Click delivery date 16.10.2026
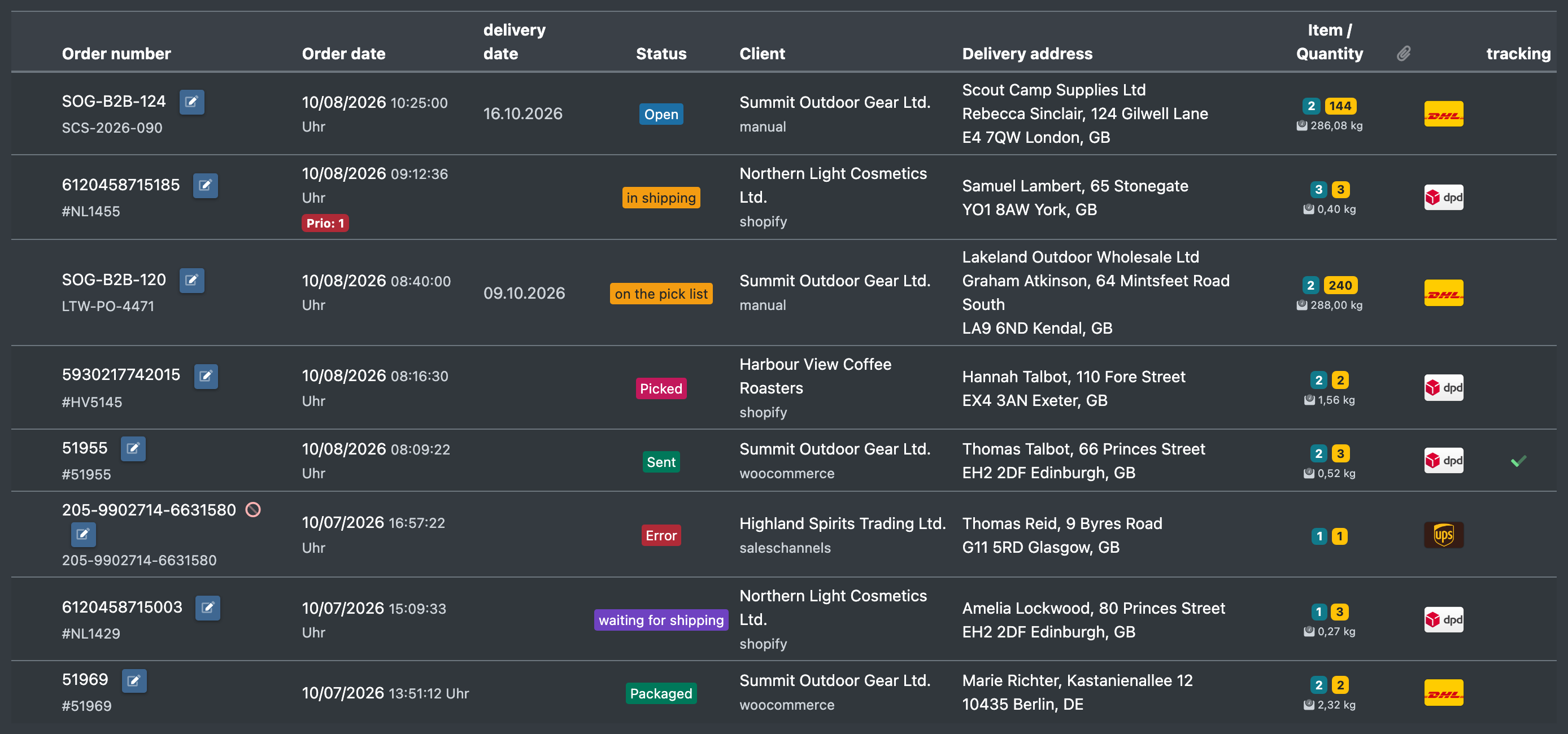Viewport: 1568px width, 734px height. [x=522, y=114]
